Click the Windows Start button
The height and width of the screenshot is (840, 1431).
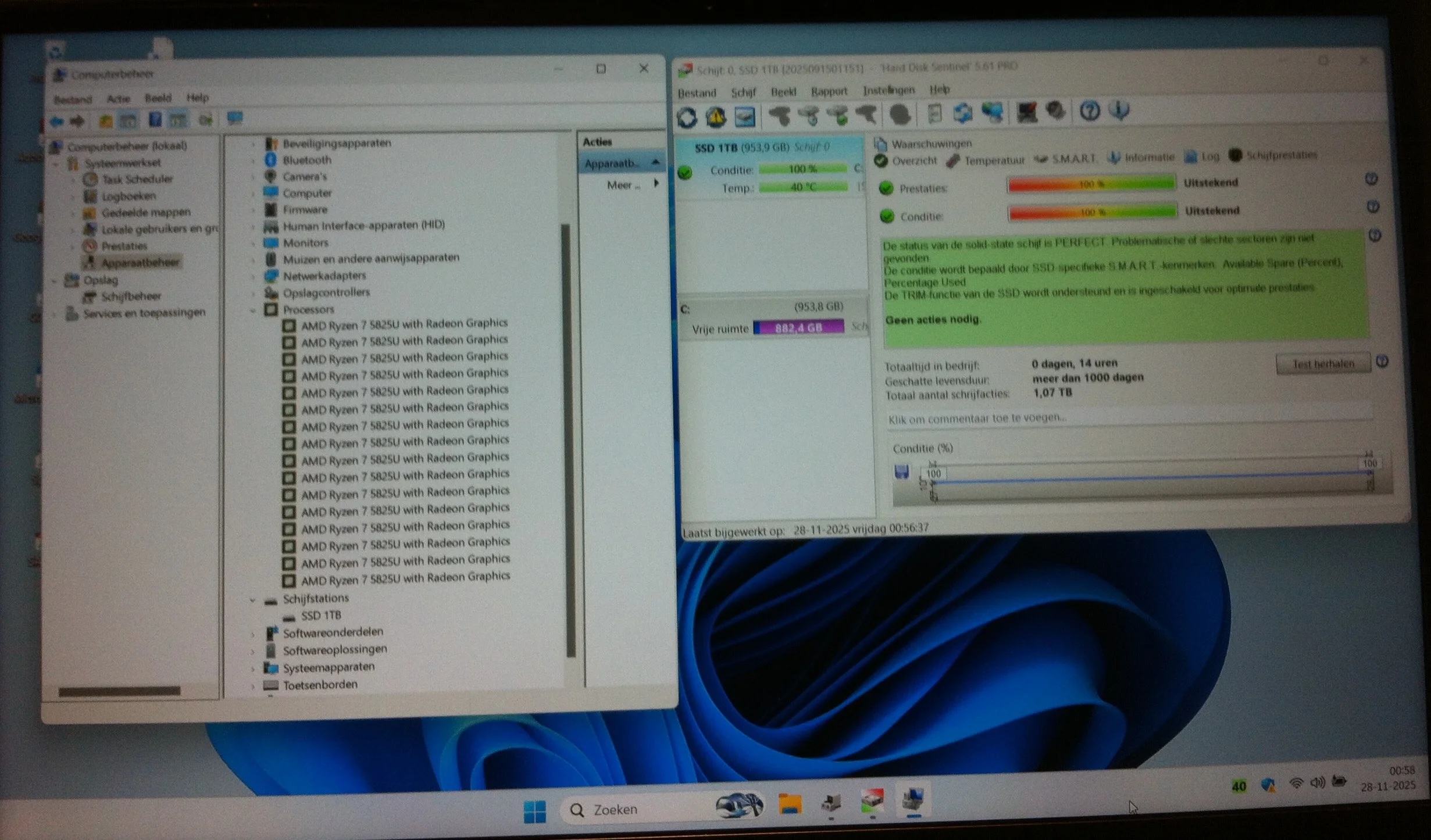534,811
